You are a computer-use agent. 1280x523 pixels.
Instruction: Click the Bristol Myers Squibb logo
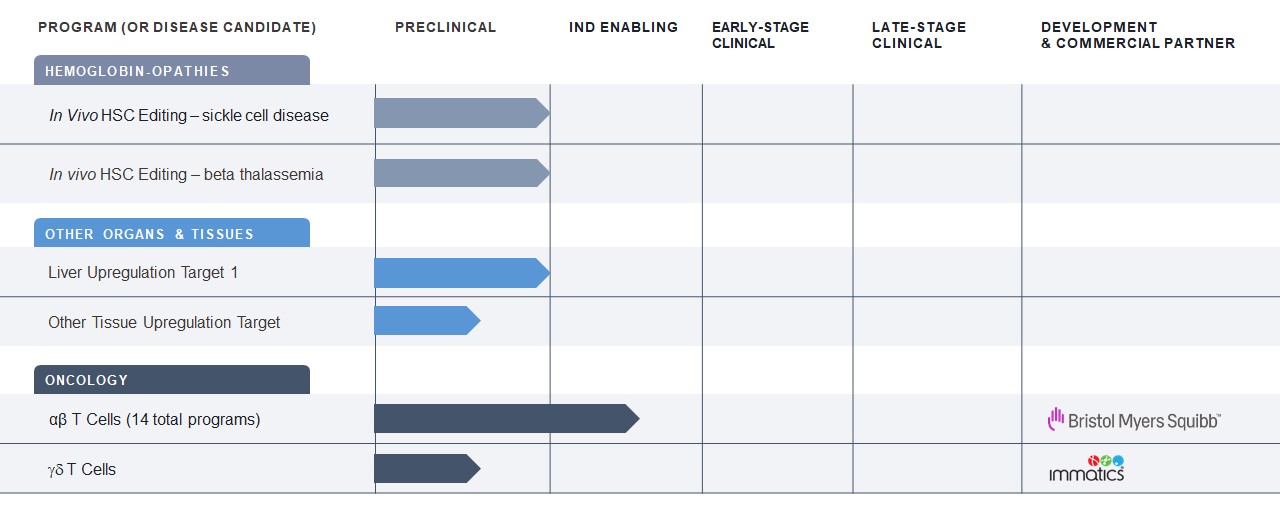(x=1134, y=420)
